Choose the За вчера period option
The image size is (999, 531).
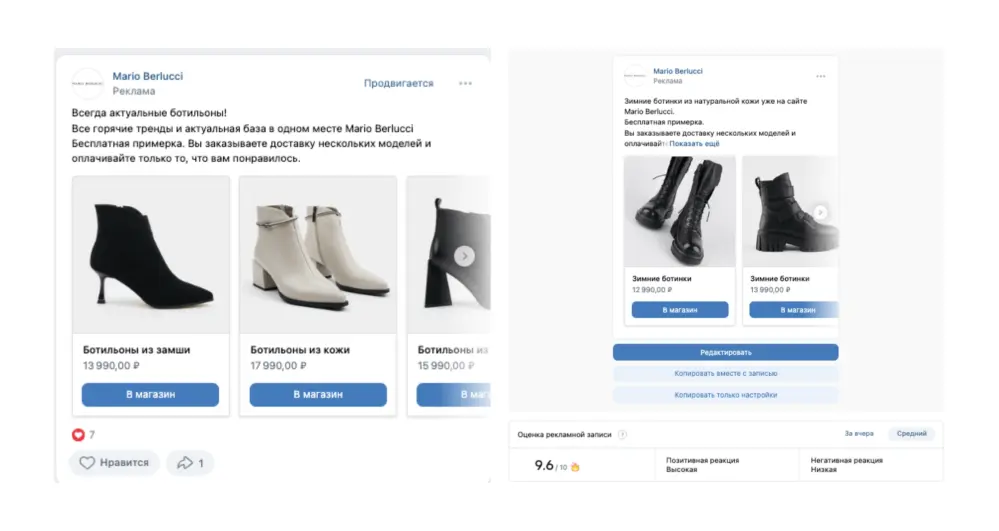point(858,434)
